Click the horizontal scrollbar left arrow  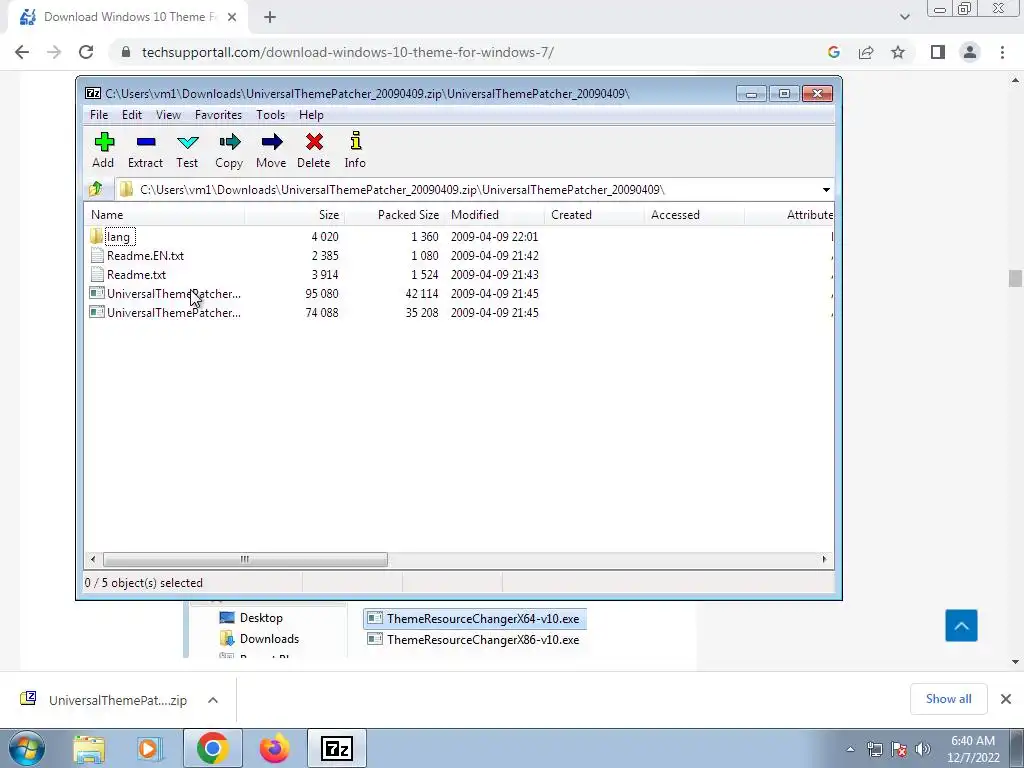(x=93, y=560)
